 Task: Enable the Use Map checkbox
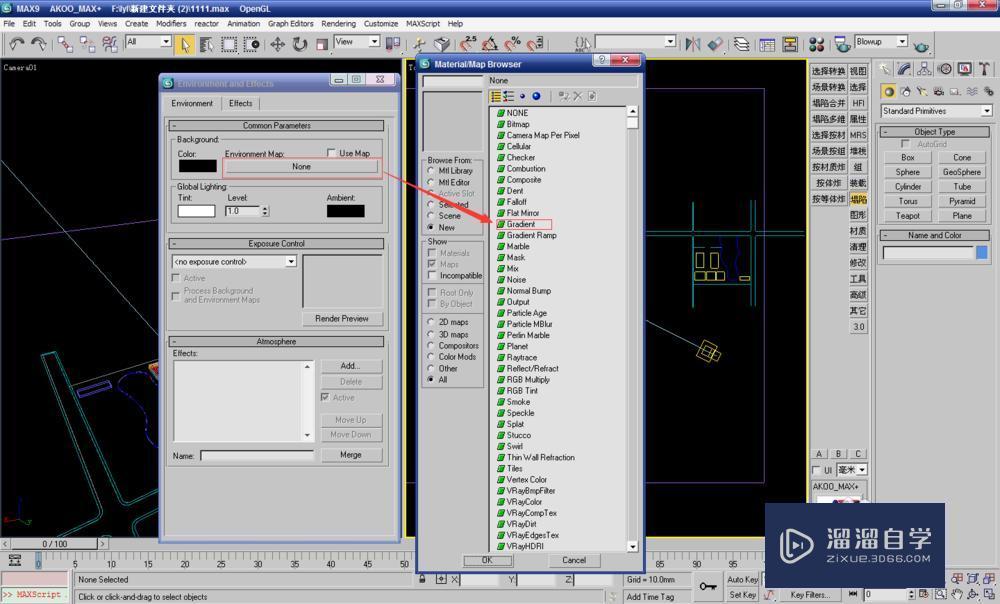point(332,153)
